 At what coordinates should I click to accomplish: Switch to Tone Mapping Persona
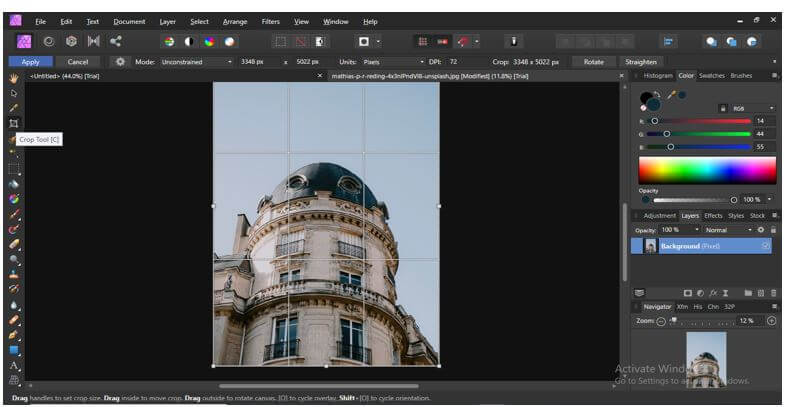coord(94,41)
